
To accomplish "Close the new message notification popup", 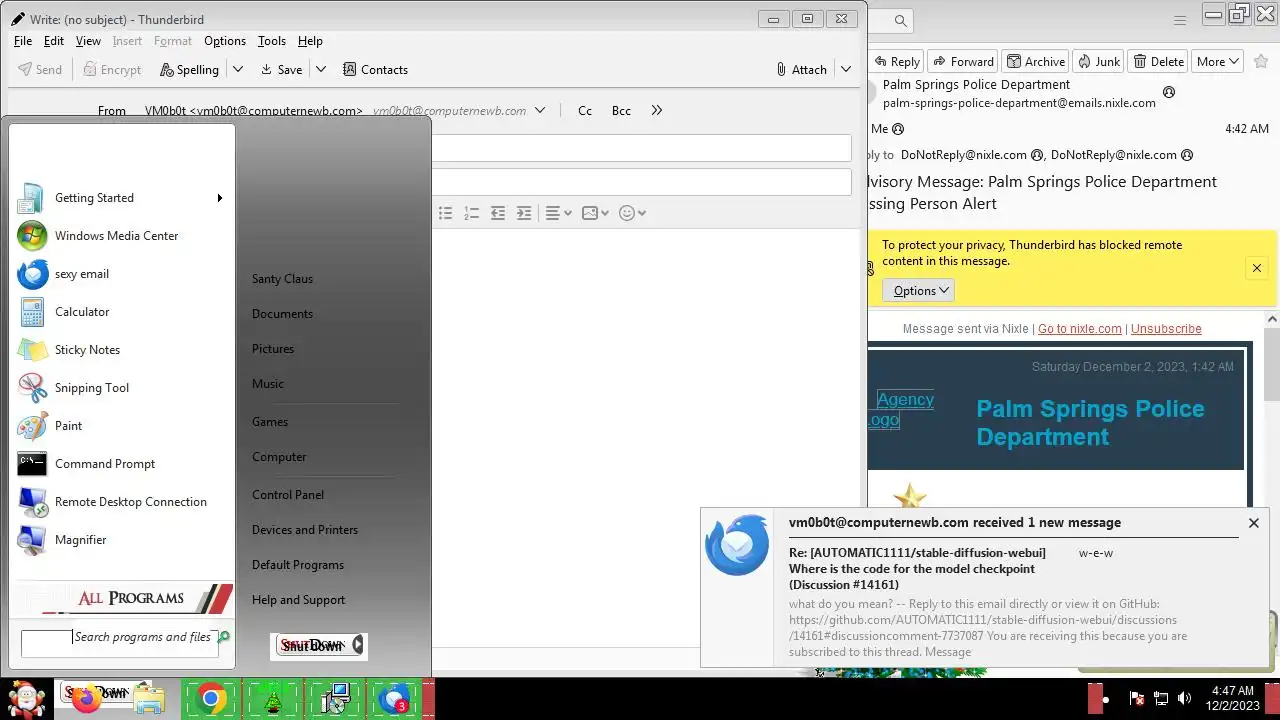I will pos(1253,523).
